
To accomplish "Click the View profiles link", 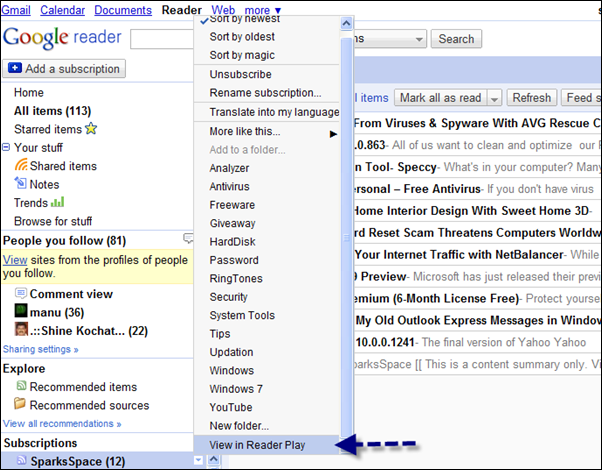I will [x=15, y=260].
